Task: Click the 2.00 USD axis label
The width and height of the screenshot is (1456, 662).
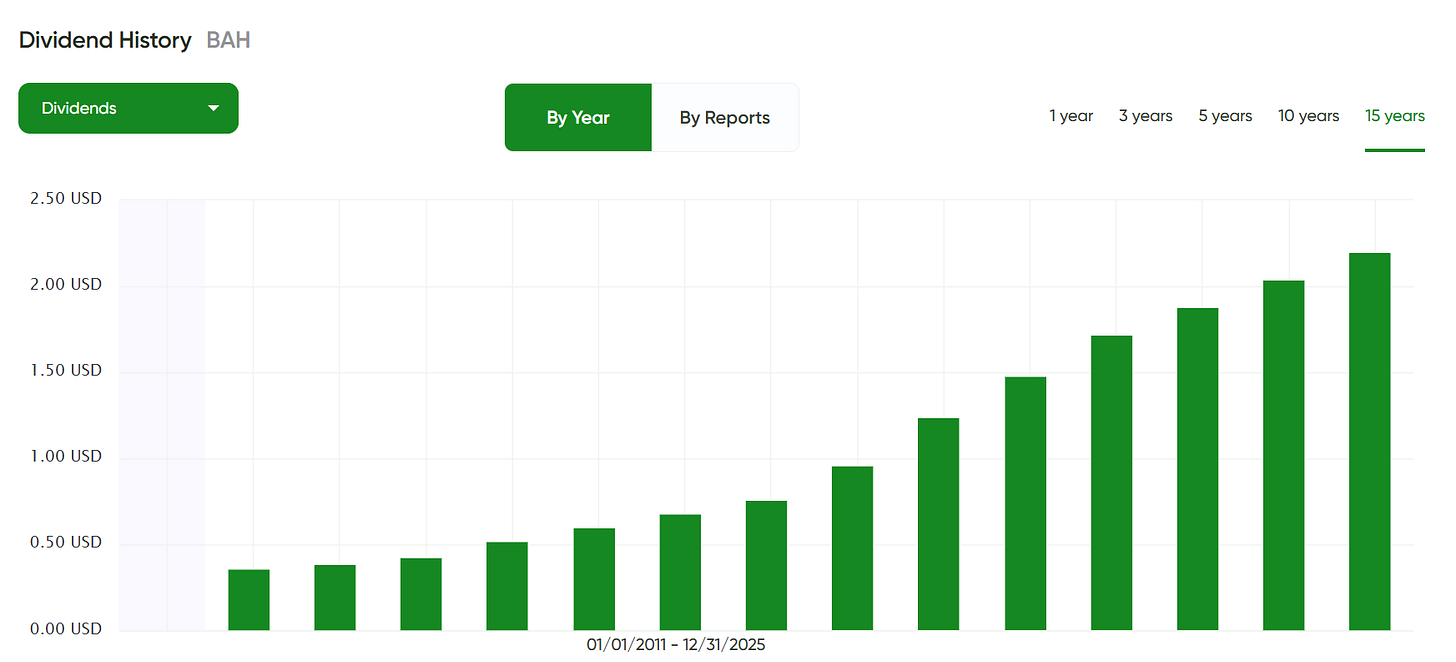Action: coord(67,284)
